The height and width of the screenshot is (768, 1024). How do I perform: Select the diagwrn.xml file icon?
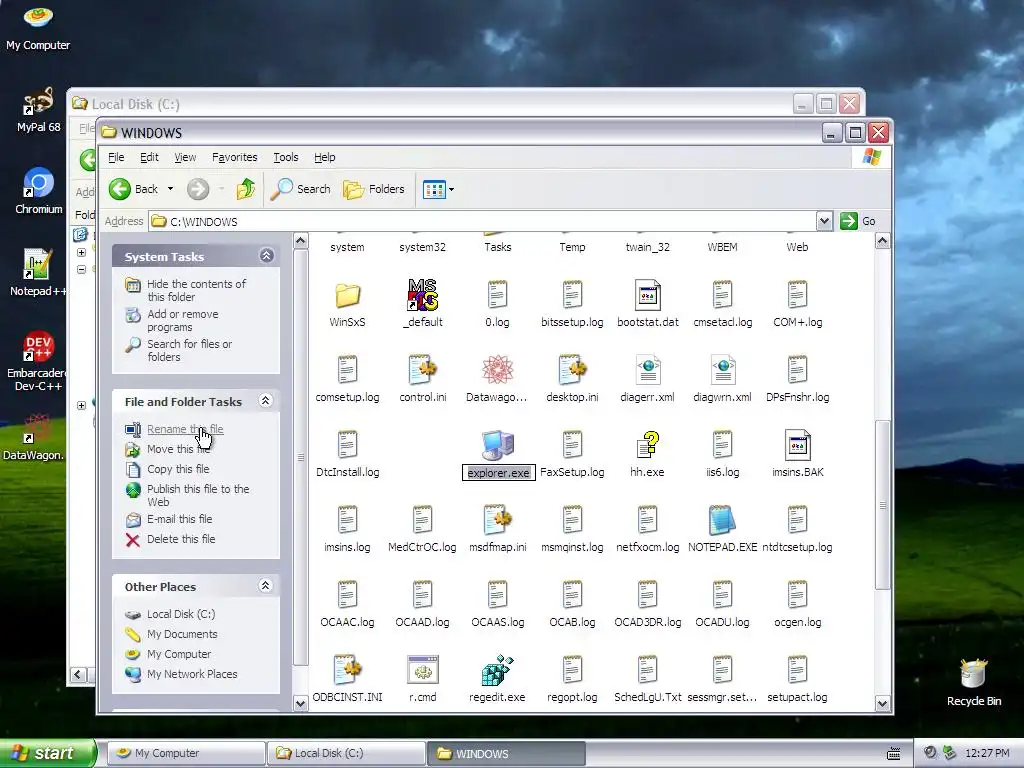722,370
